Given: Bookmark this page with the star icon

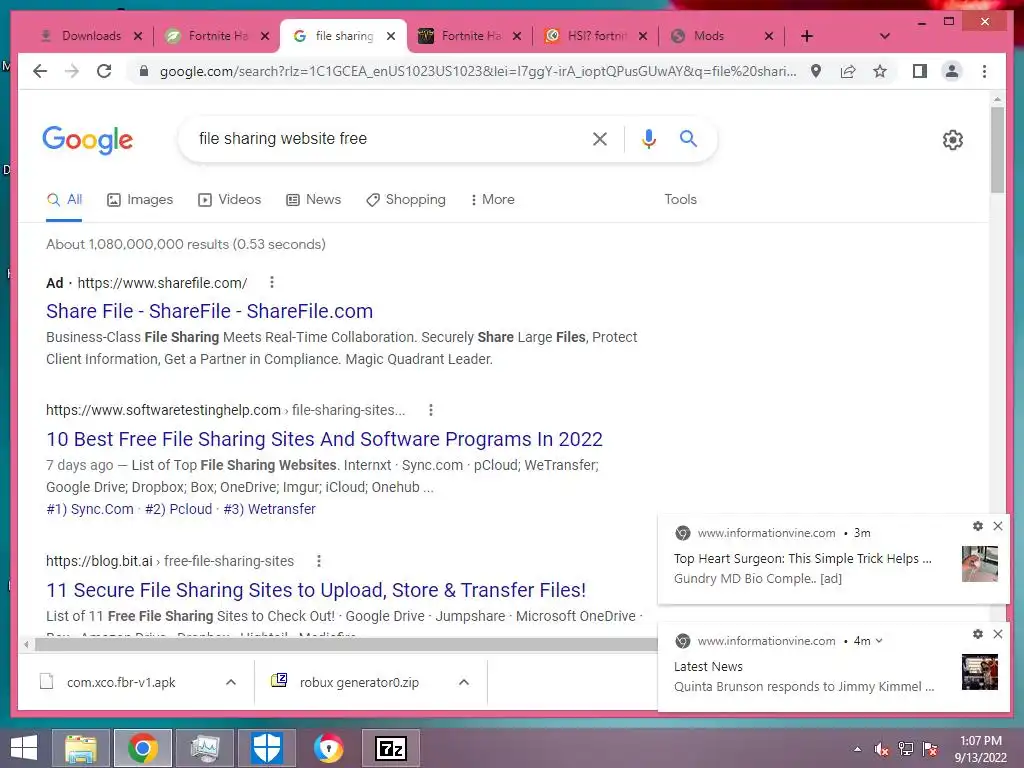Looking at the screenshot, I should tap(880, 71).
